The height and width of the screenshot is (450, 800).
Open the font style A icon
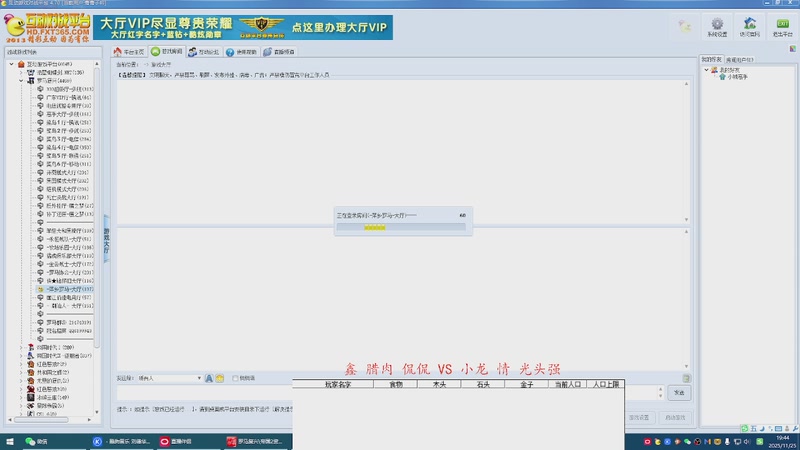tap(209, 378)
